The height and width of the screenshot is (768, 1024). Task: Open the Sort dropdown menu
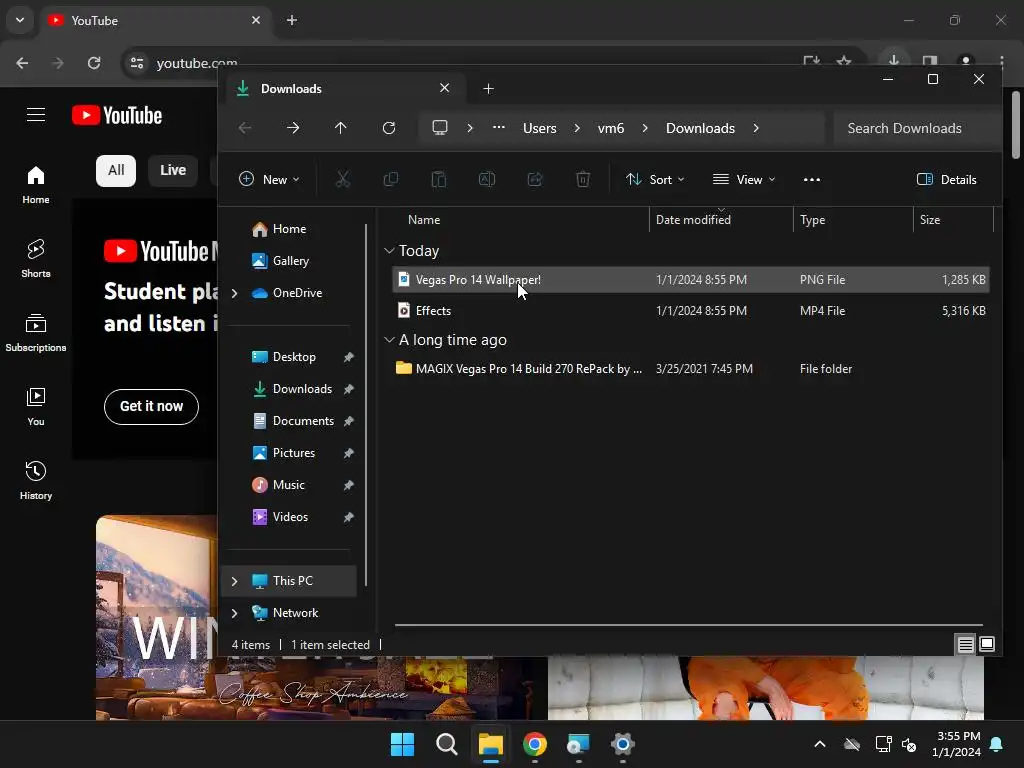tap(655, 180)
